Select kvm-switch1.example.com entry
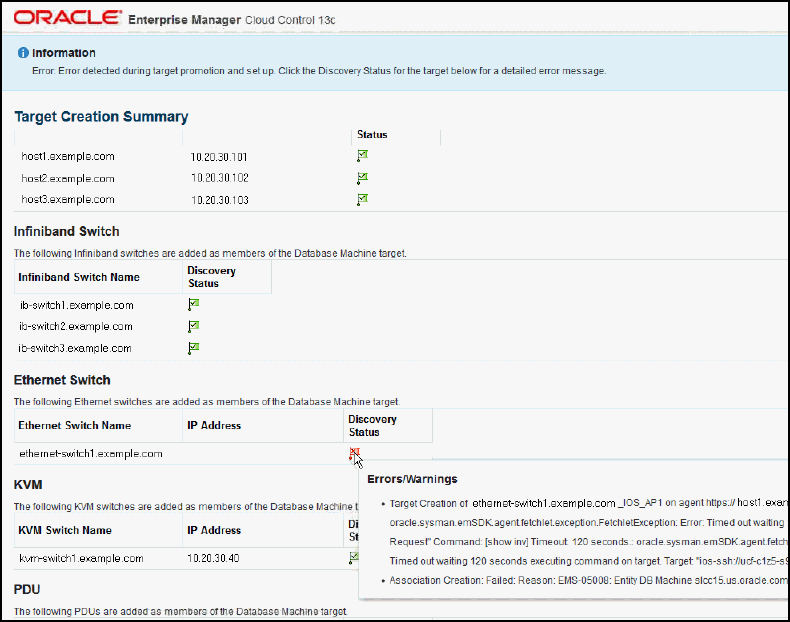The height and width of the screenshot is (622, 790). click(81, 559)
